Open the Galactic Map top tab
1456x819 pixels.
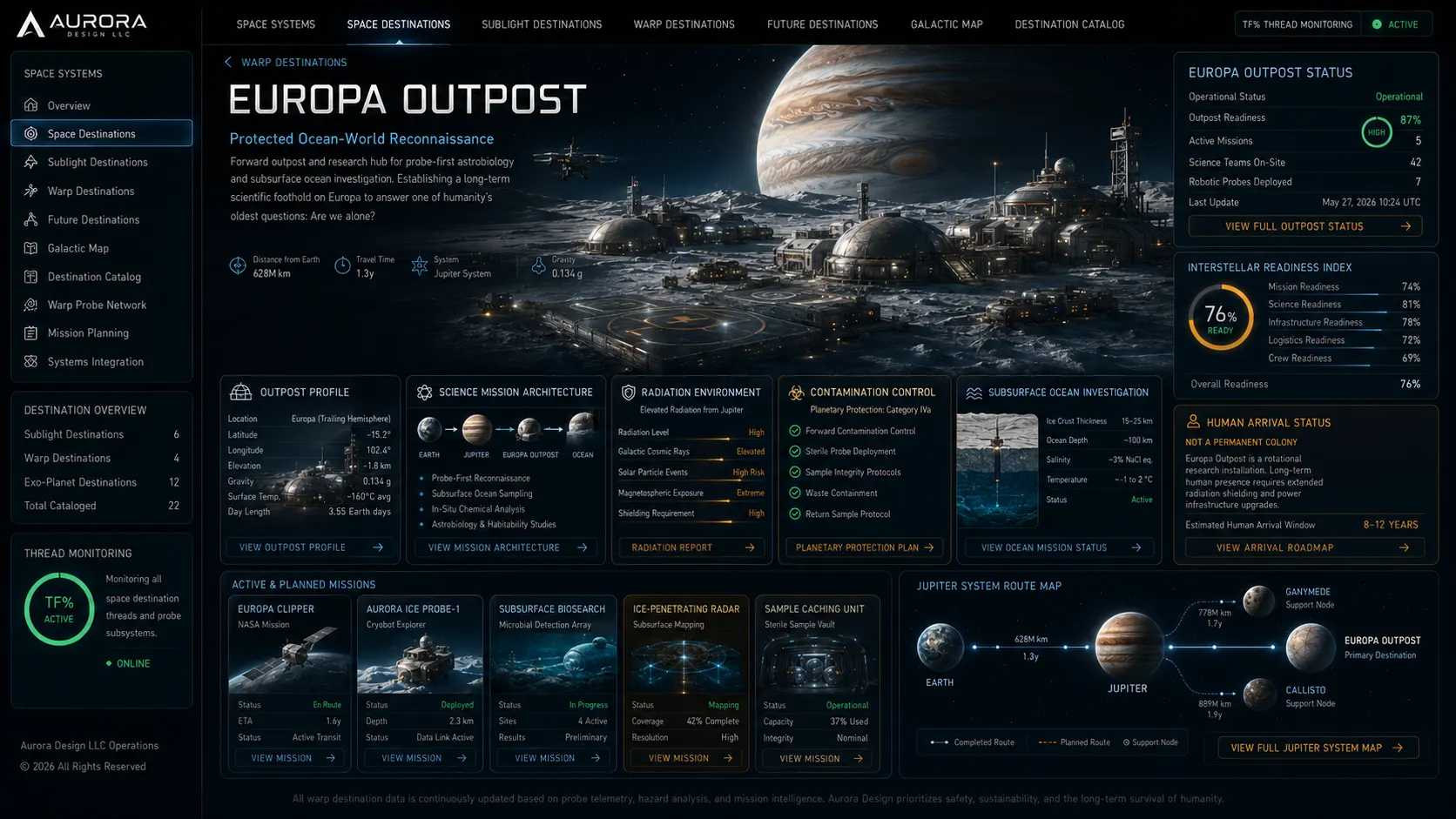(x=947, y=24)
